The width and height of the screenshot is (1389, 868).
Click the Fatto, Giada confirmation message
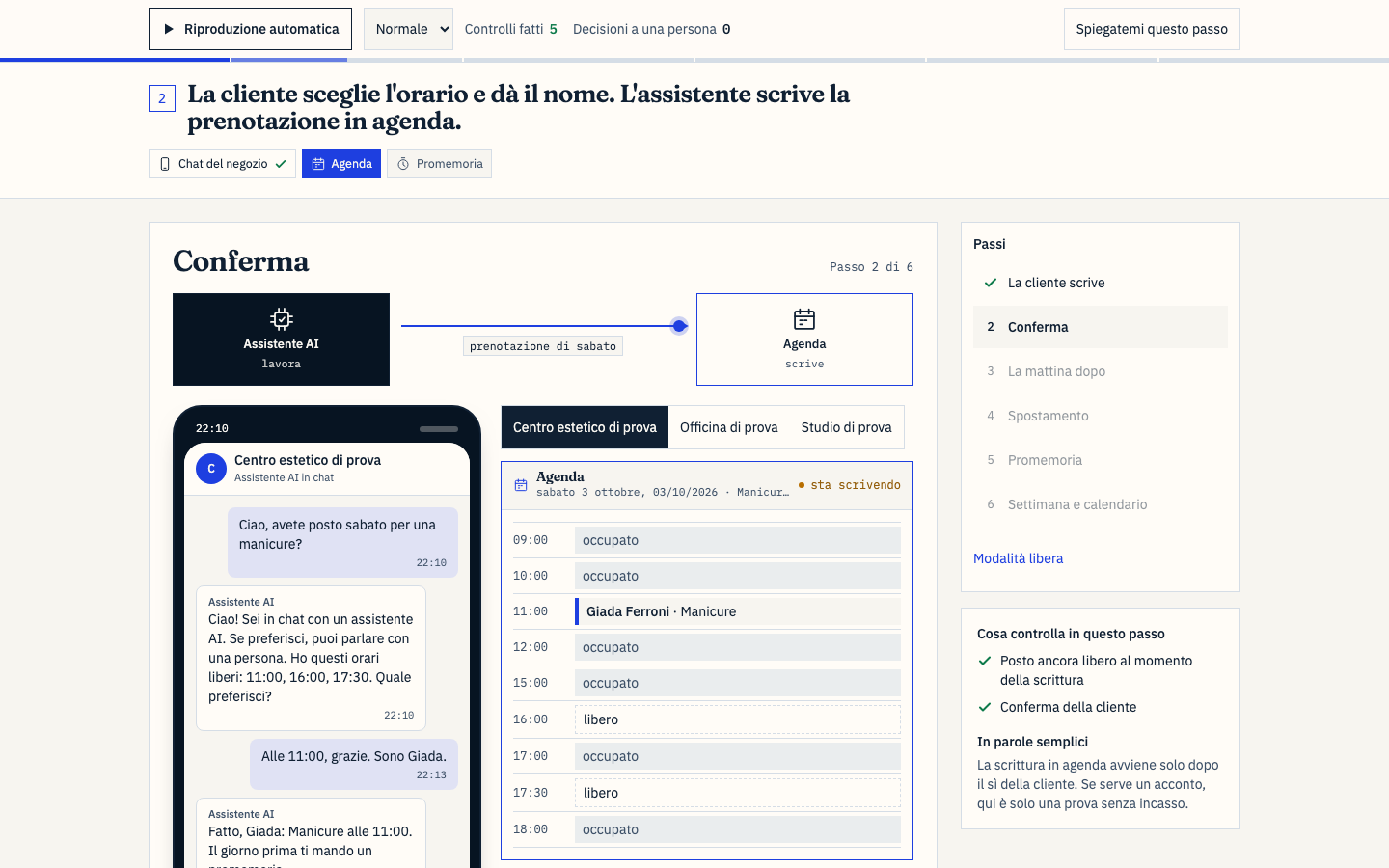click(311, 833)
